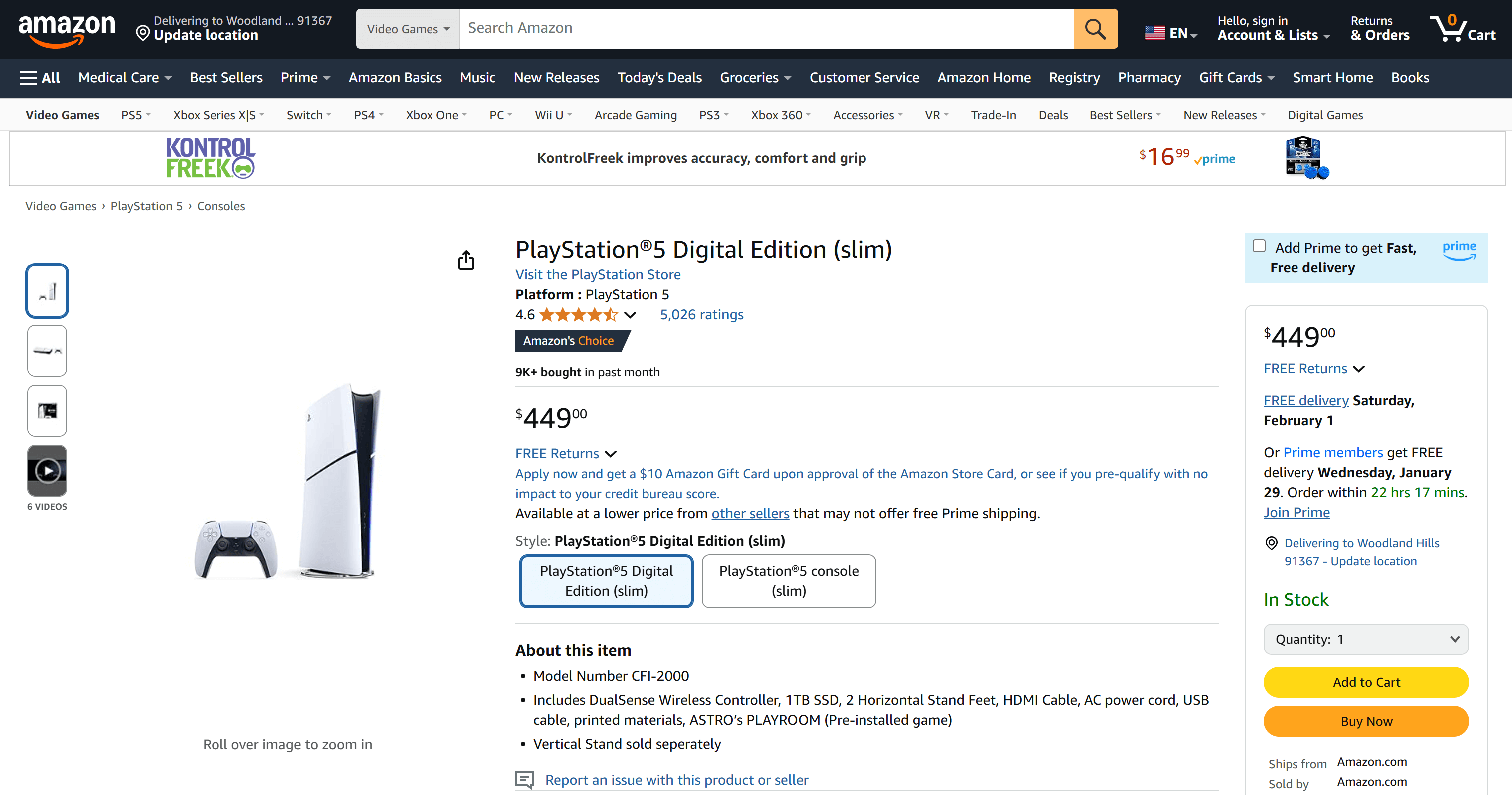The image size is (1512, 795).
Task: Open the 5,026 ratings link
Action: [x=701, y=315]
